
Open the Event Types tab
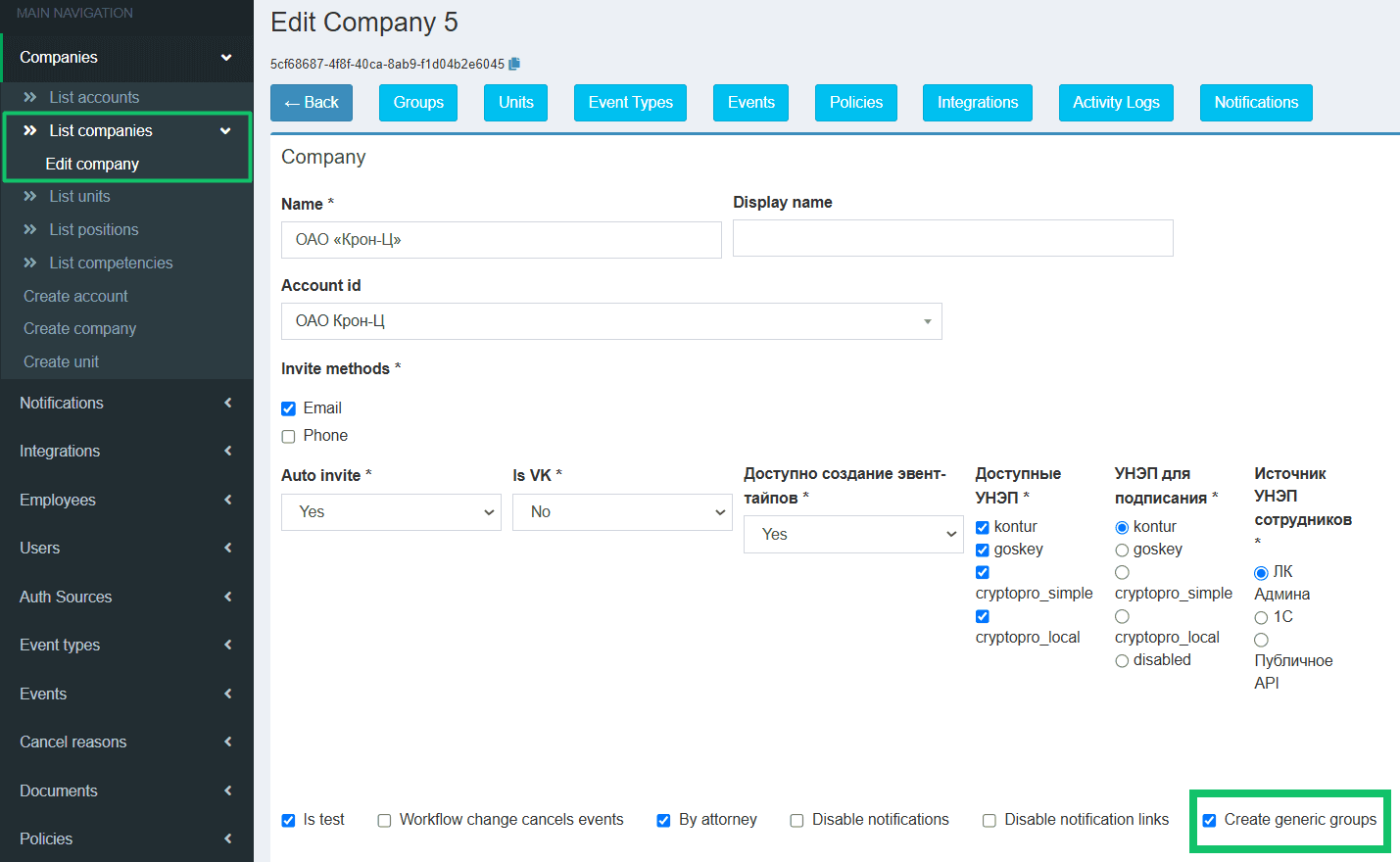tap(630, 103)
